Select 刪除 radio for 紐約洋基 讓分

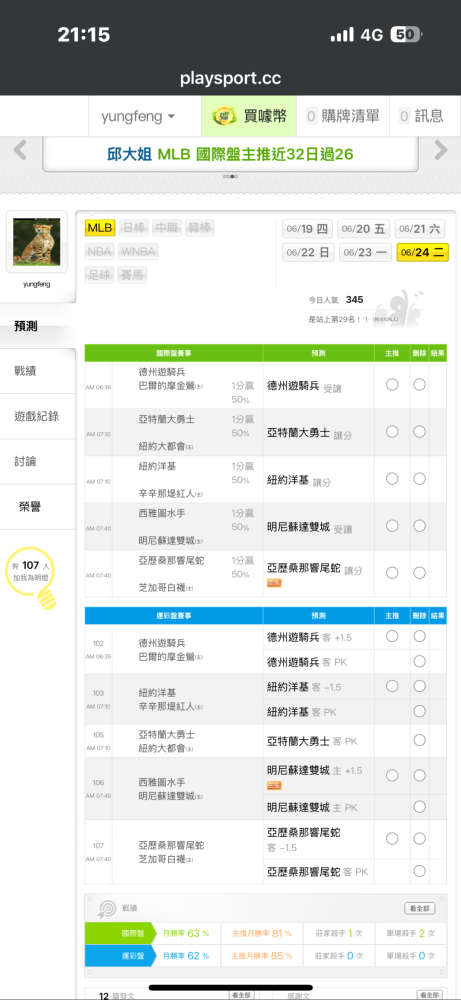click(419, 479)
